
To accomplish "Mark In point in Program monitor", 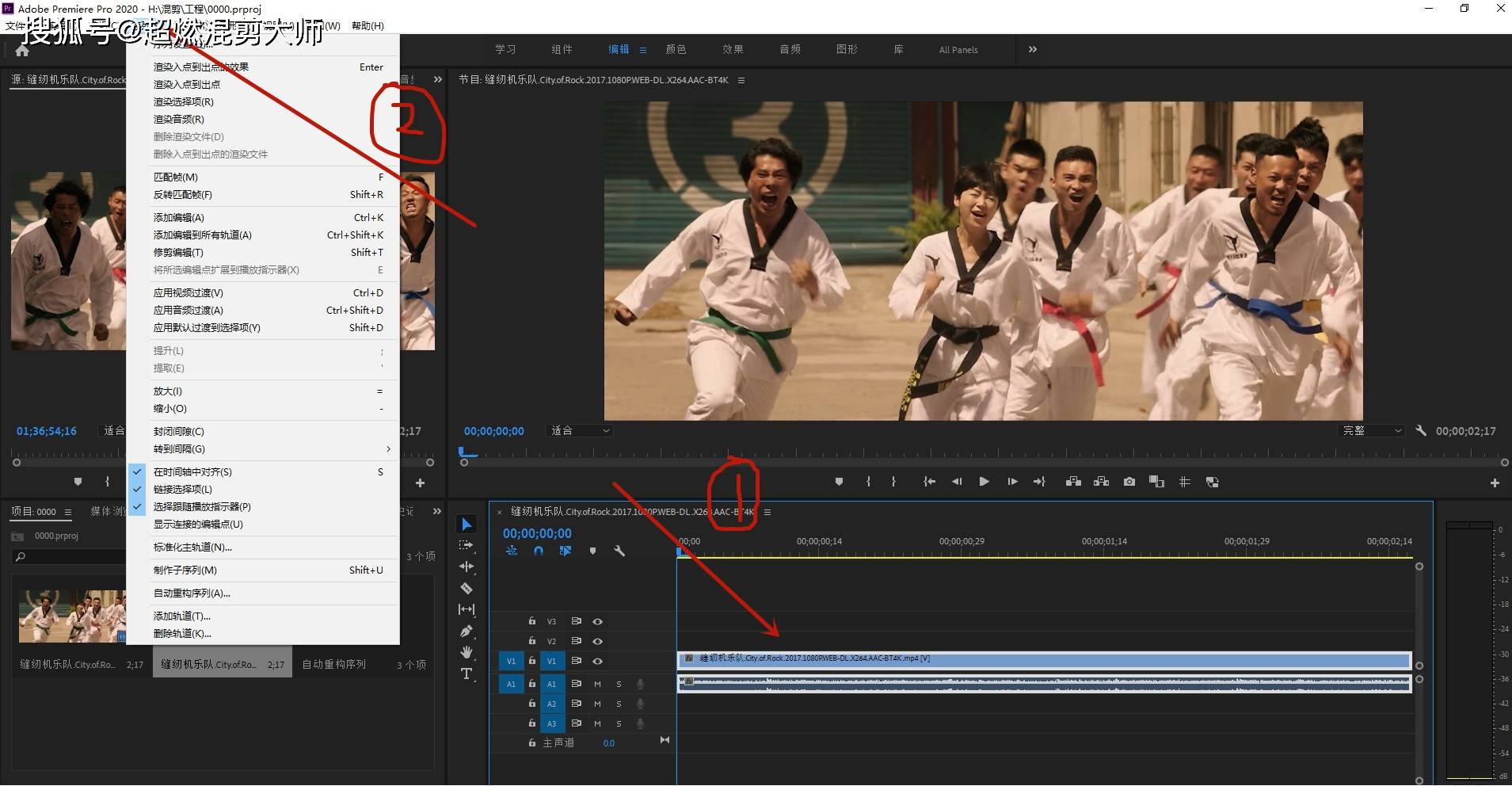I will pyautogui.click(x=868, y=482).
